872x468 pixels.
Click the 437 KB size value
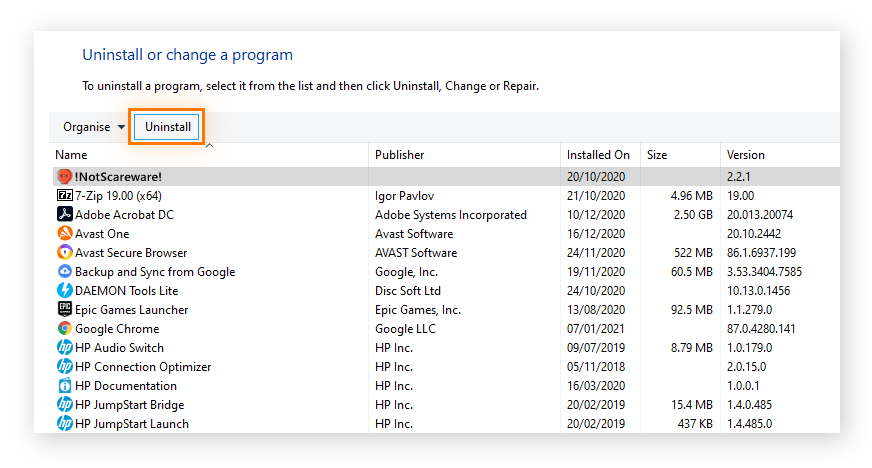pos(695,424)
